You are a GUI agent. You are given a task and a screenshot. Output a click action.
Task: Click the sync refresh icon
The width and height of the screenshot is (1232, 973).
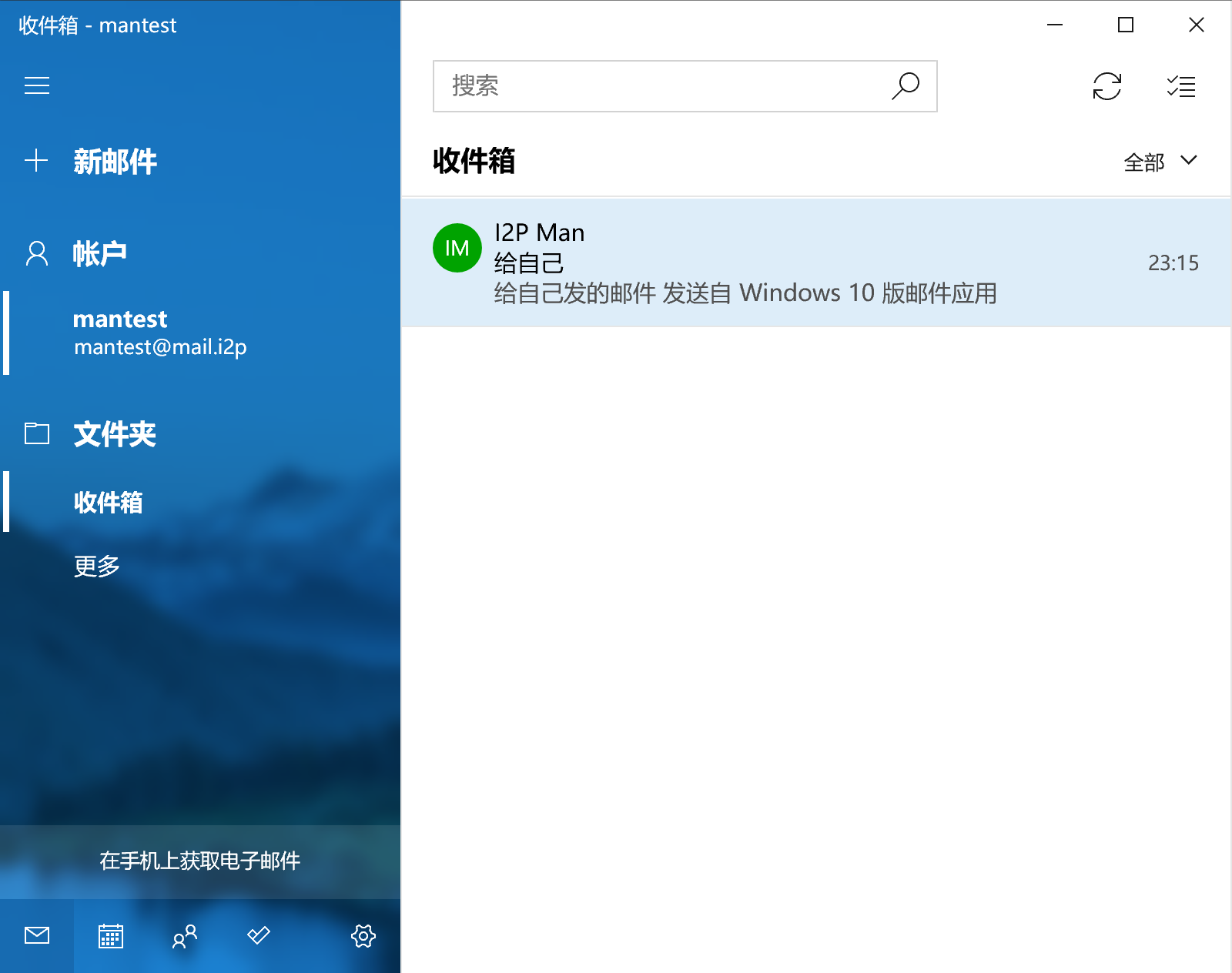pyautogui.click(x=1106, y=86)
